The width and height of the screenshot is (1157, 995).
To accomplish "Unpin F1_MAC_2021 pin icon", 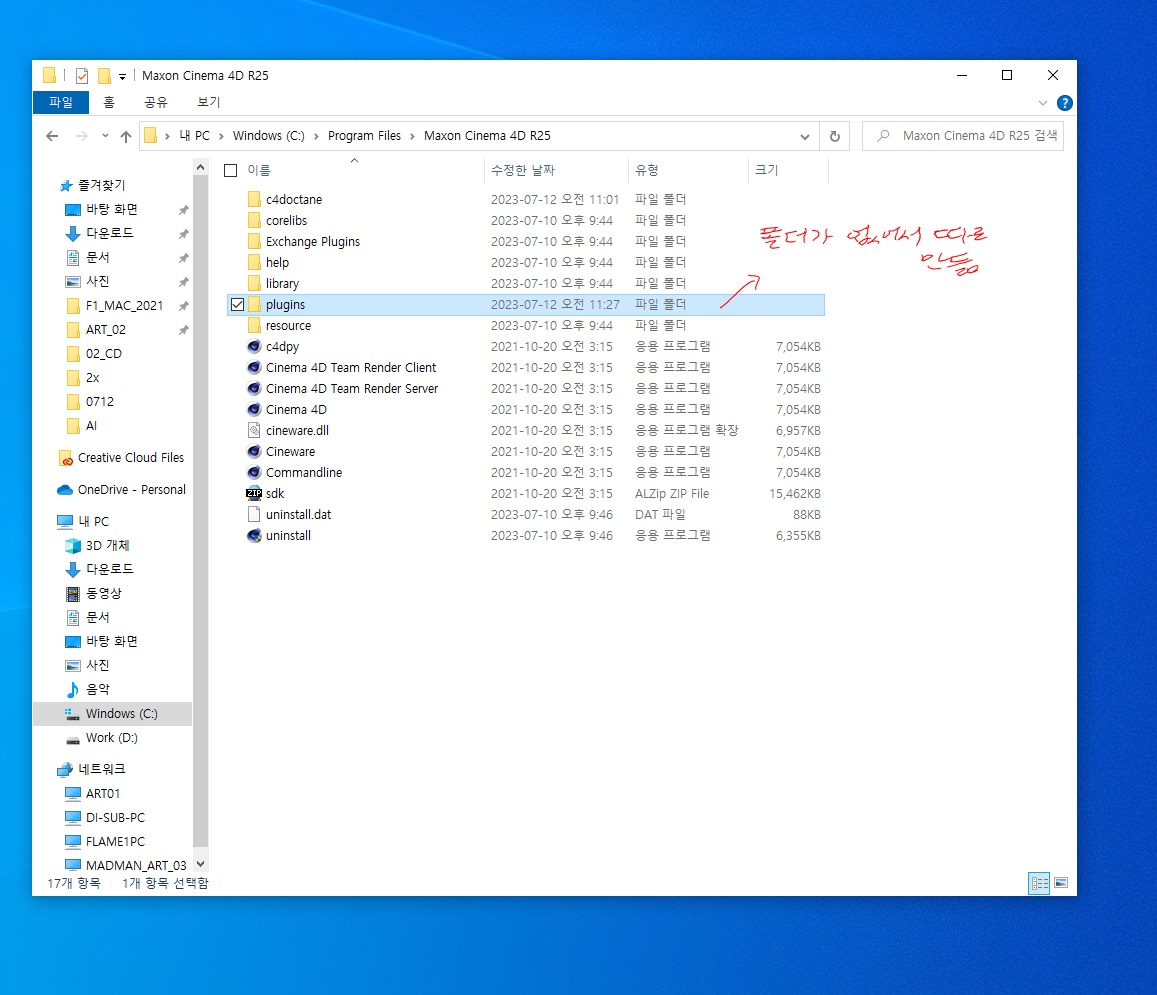I will coord(183,306).
